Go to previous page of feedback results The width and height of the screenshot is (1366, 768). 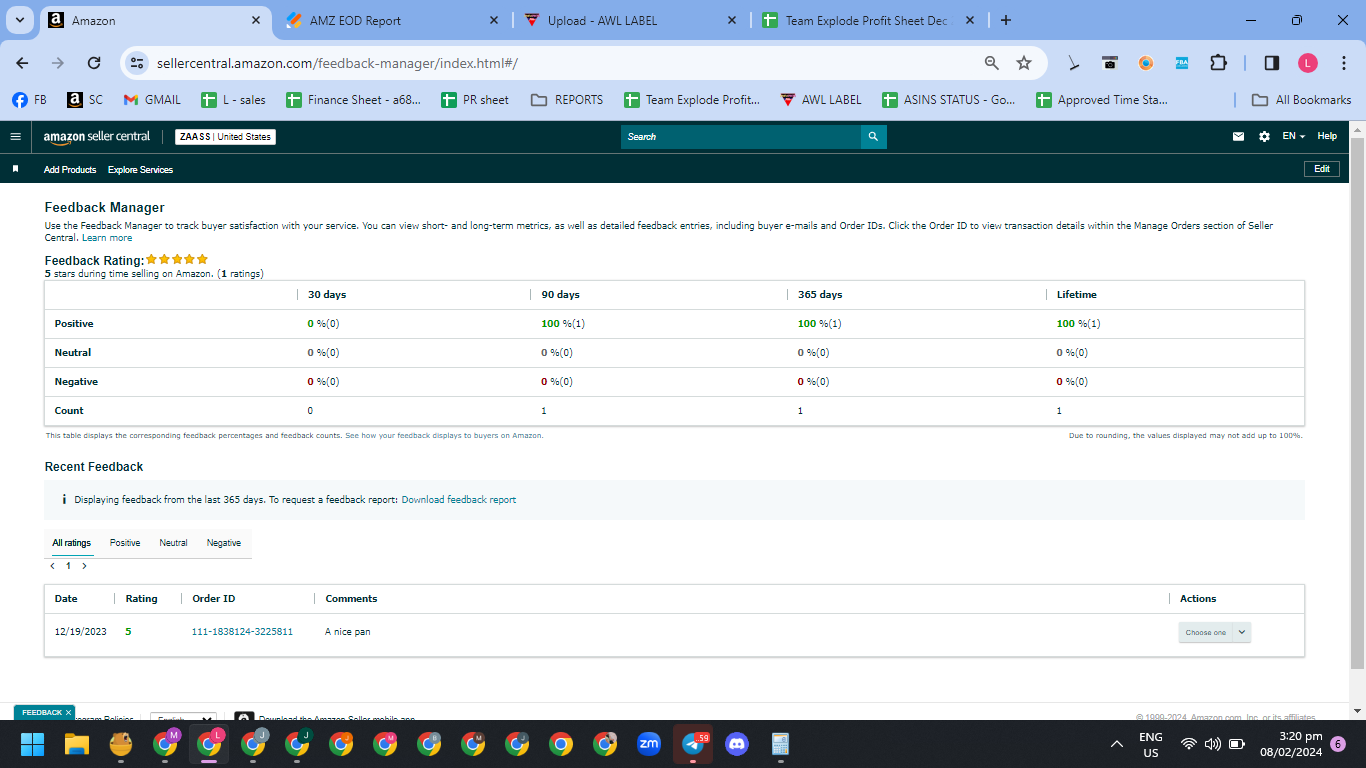pos(52,566)
